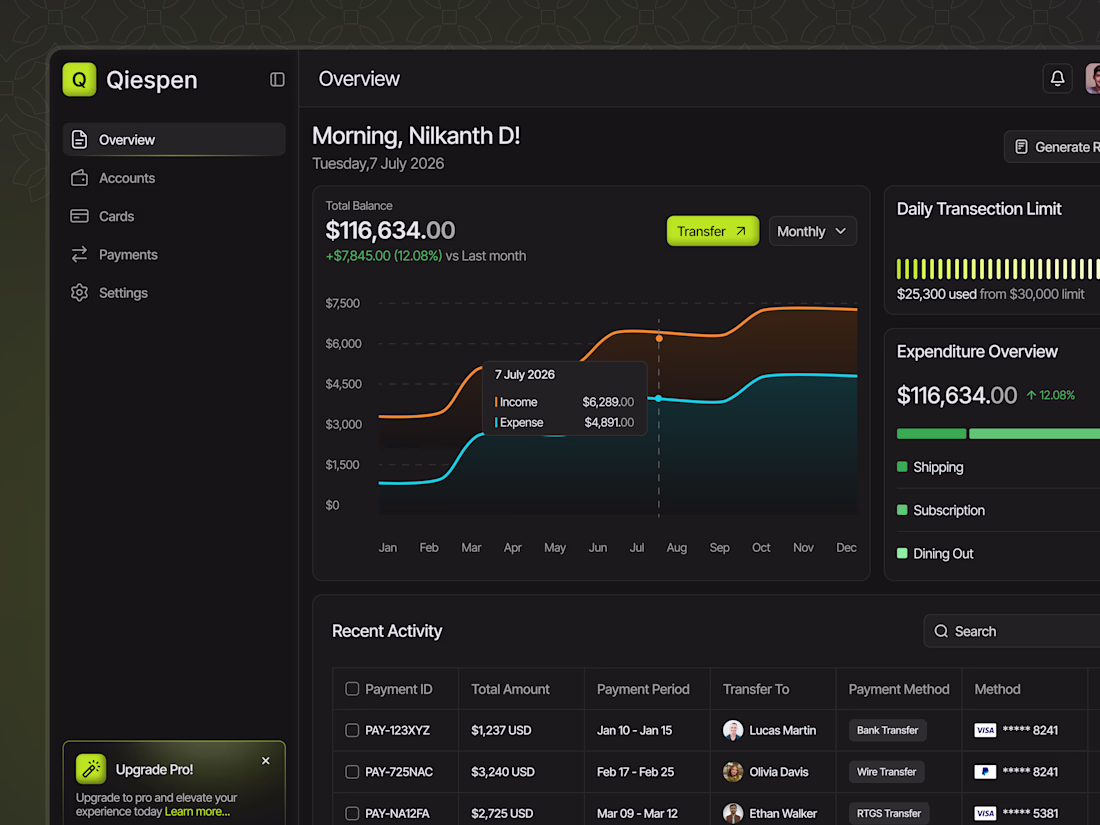This screenshot has height=825, width=1100.
Task: Click the $1,237 USD amount cell
Action: [501, 730]
